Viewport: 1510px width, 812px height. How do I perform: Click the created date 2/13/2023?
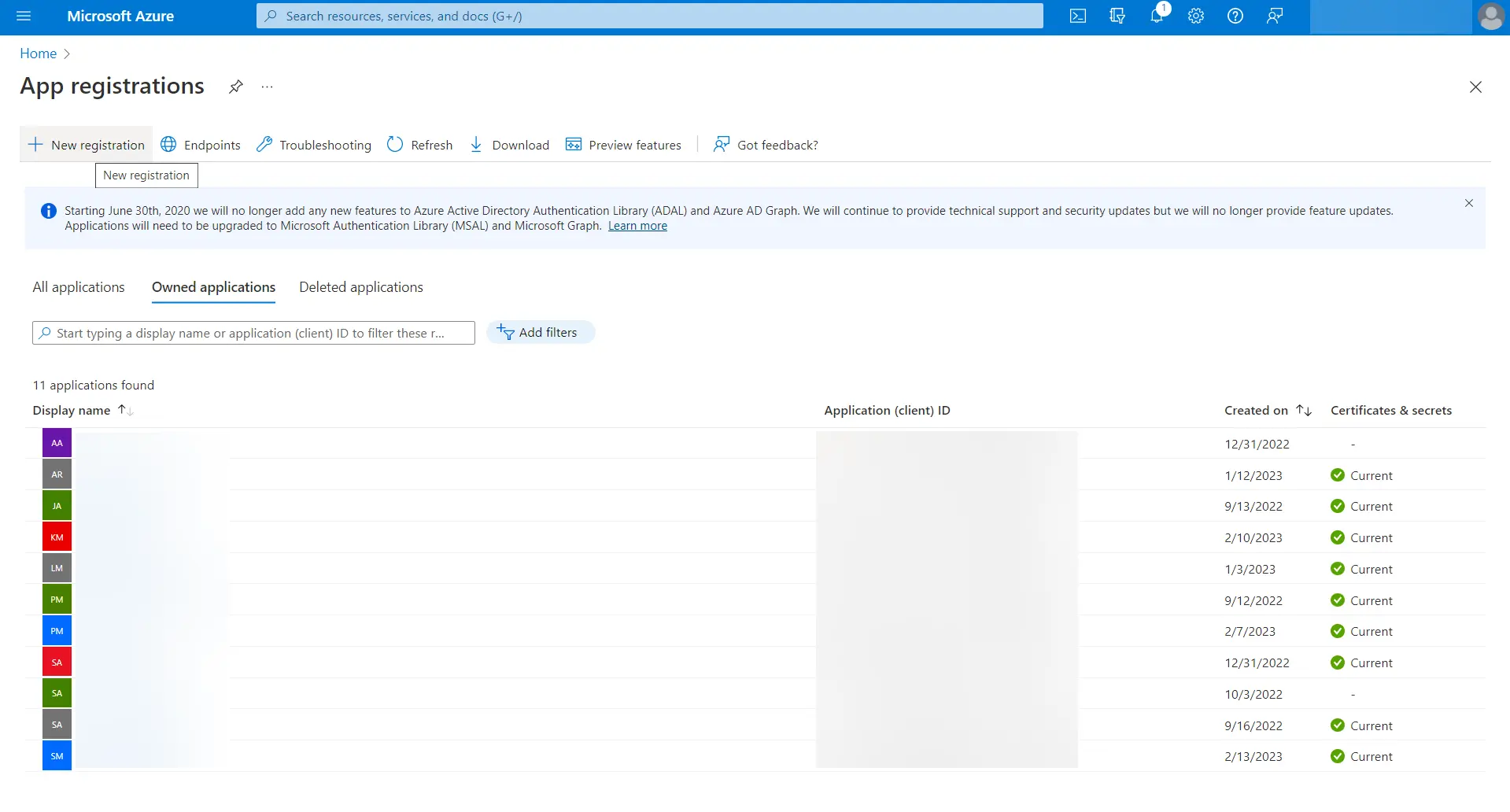tap(1253, 756)
